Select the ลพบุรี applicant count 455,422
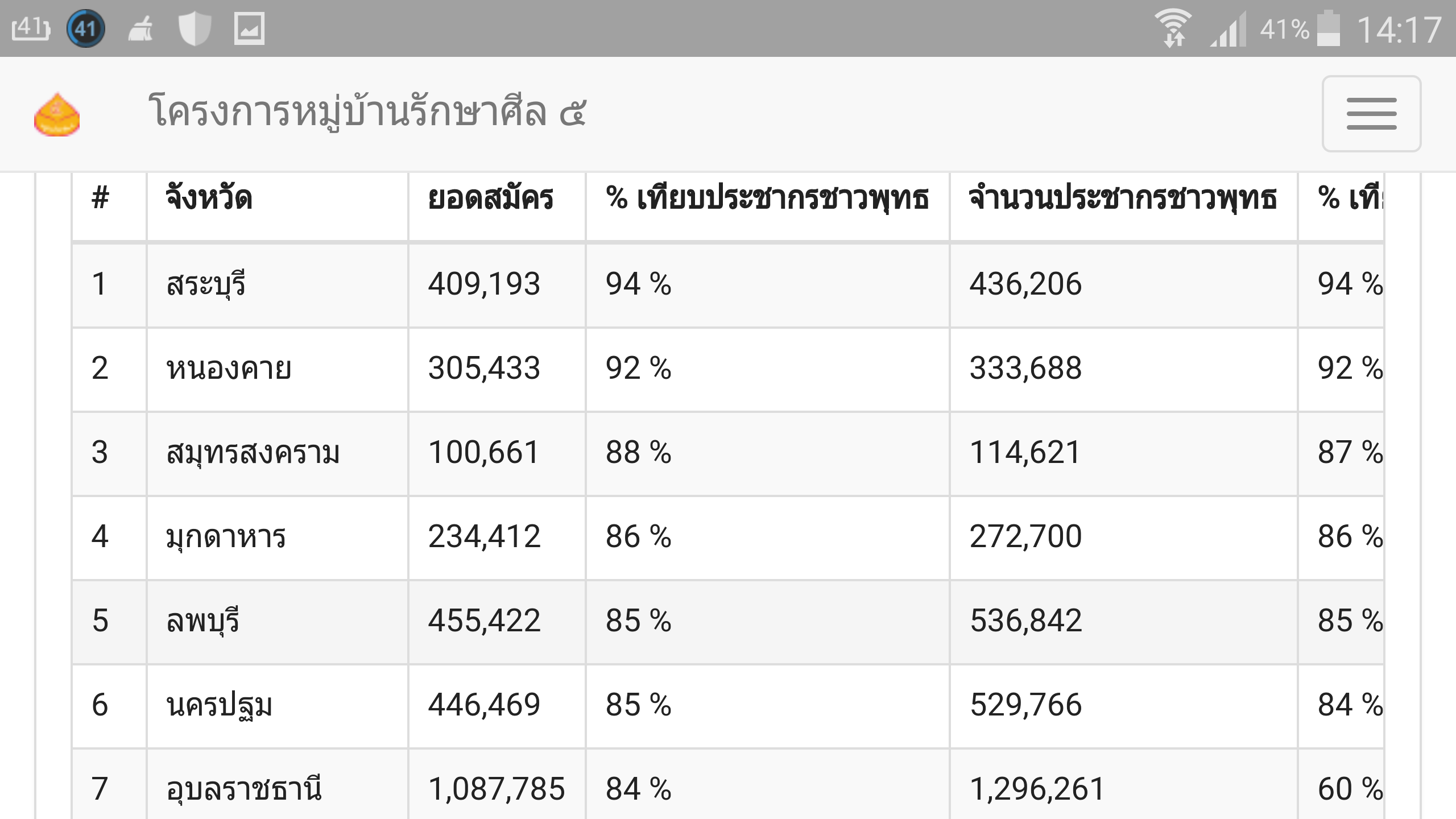The width and height of the screenshot is (1456, 819). tap(484, 621)
